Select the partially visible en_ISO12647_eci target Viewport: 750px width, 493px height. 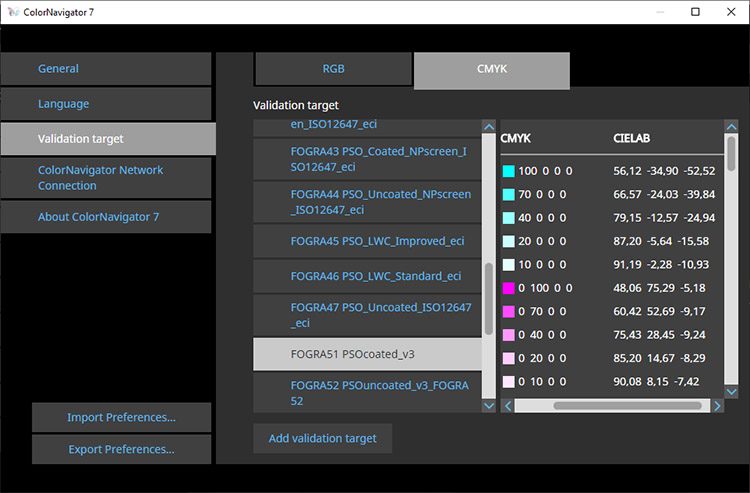click(367, 127)
